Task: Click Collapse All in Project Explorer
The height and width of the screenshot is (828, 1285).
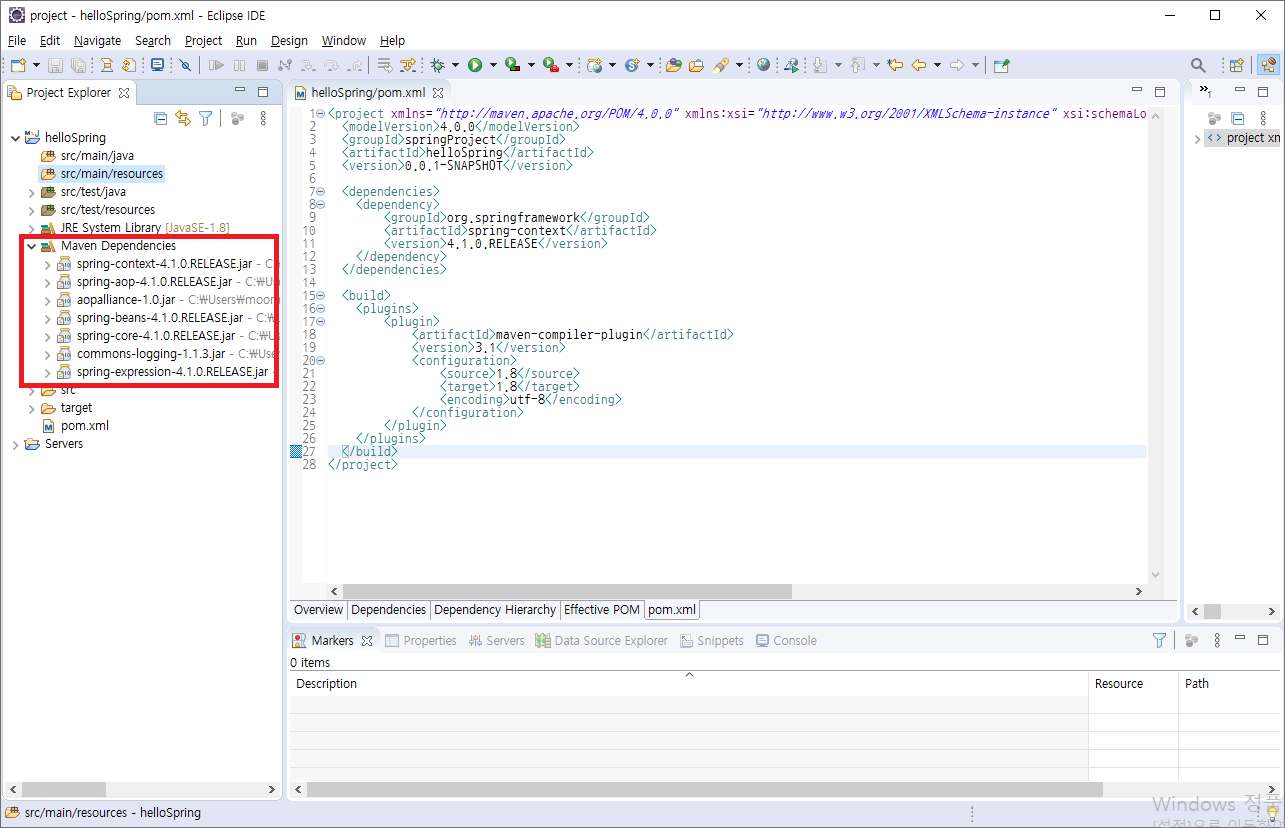Action: (x=160, y=118)
